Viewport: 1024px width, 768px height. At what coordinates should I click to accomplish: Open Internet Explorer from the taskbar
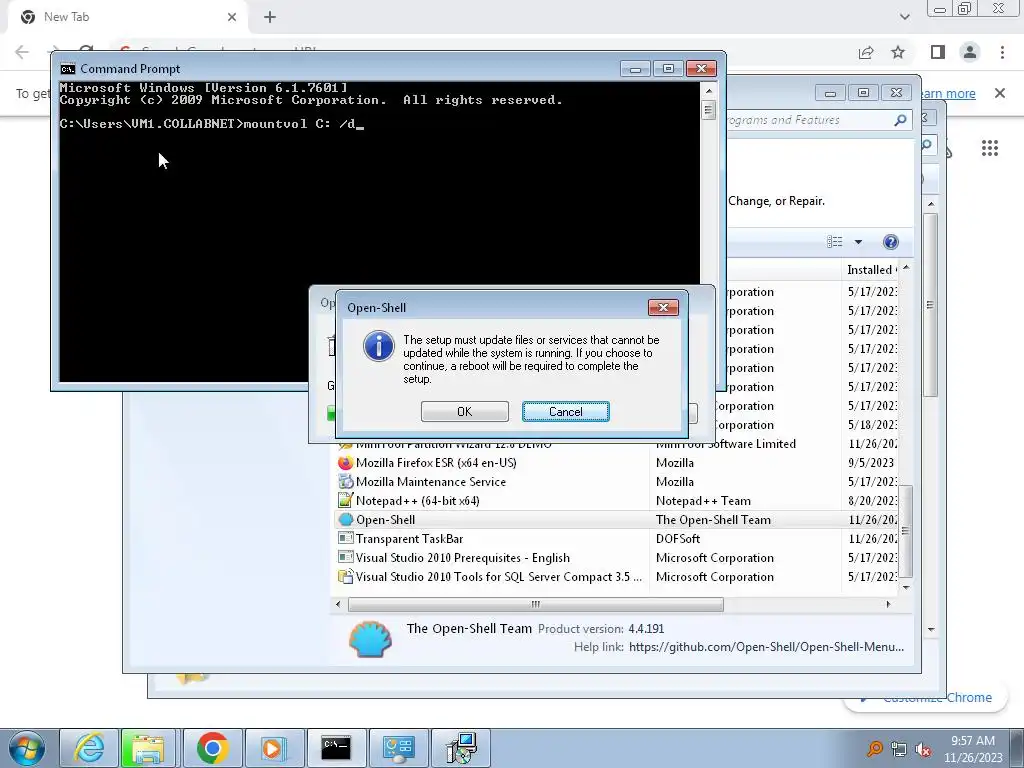pyautogui.click(x=89, y=748)
